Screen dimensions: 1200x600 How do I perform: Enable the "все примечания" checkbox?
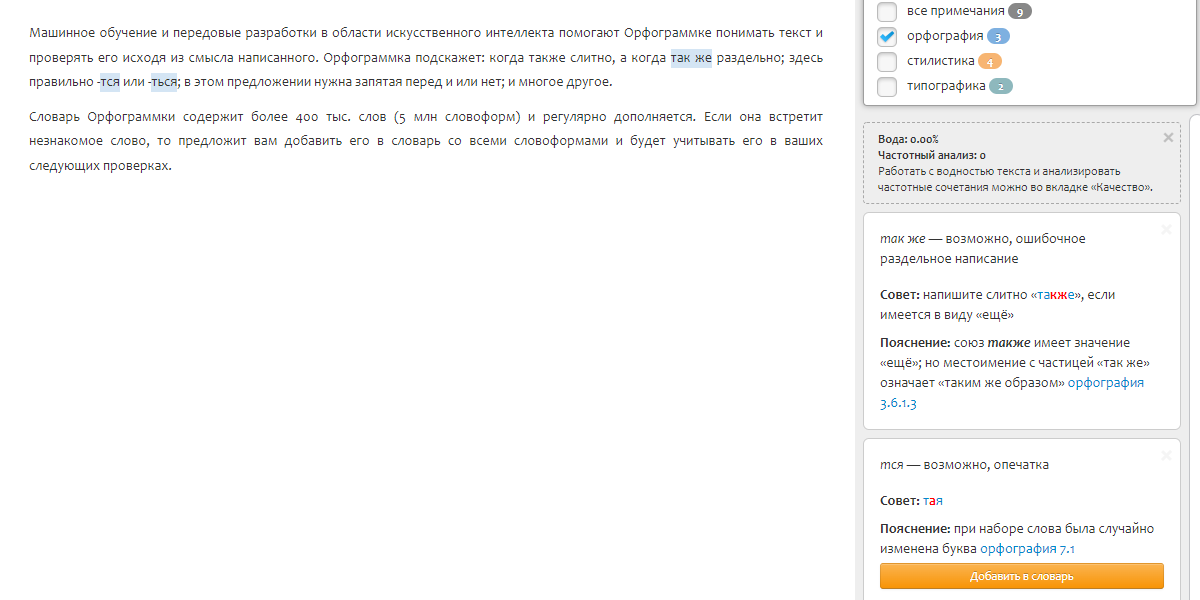coord(887,12)
